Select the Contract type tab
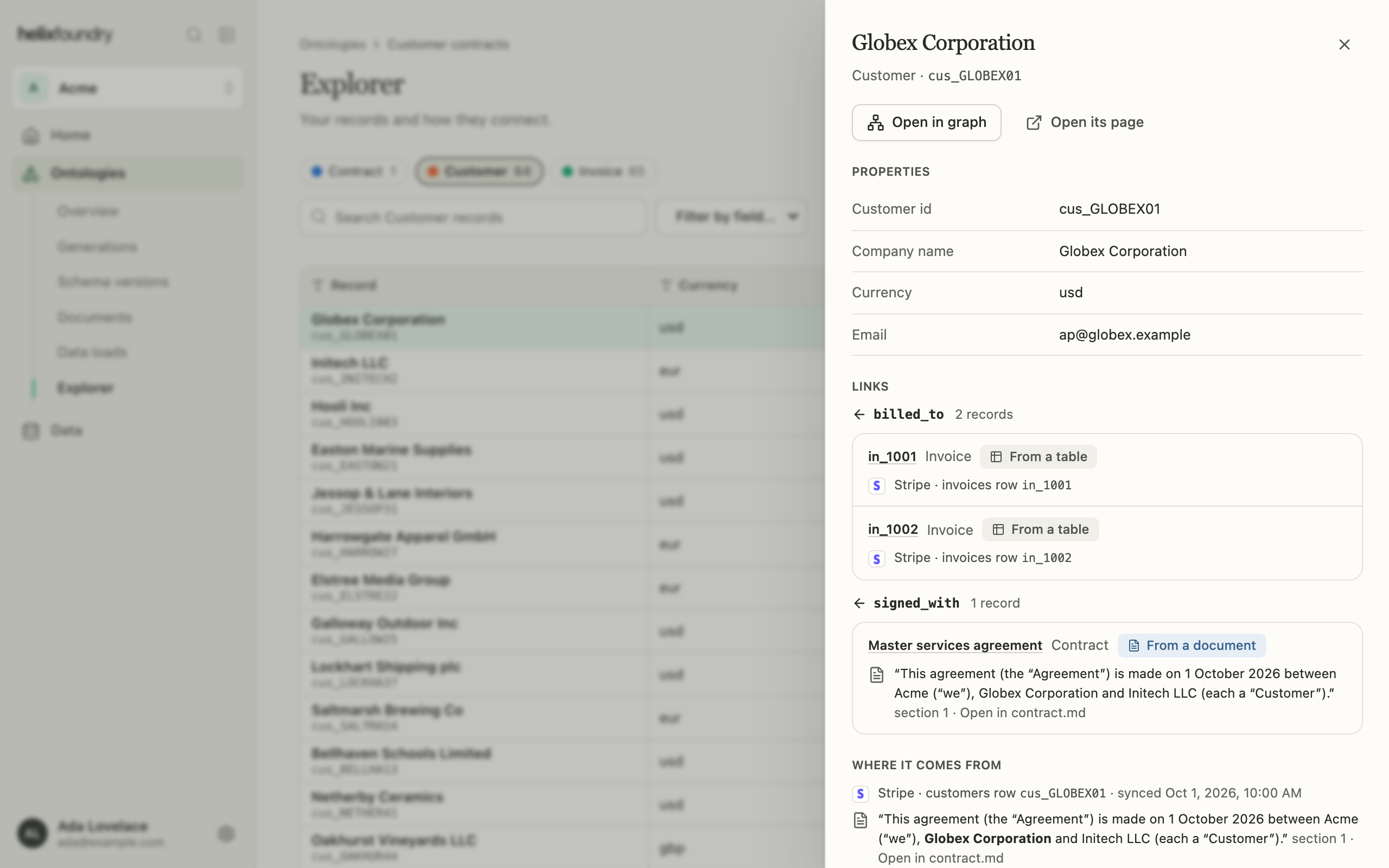This screenshot has height=868, width=1389. [354, 171]
